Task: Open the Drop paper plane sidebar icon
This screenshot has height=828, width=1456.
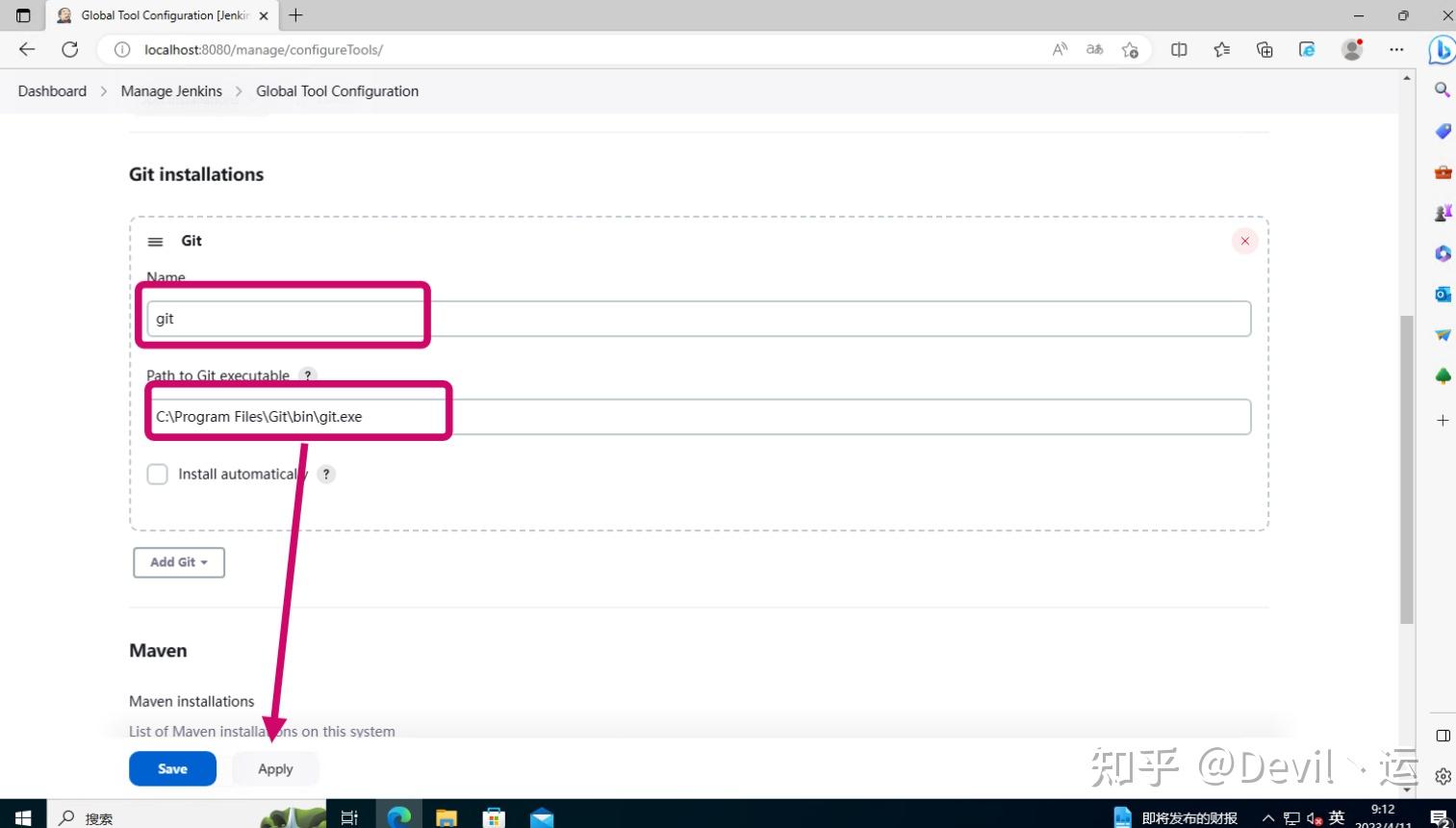Action: [1442, 334]
